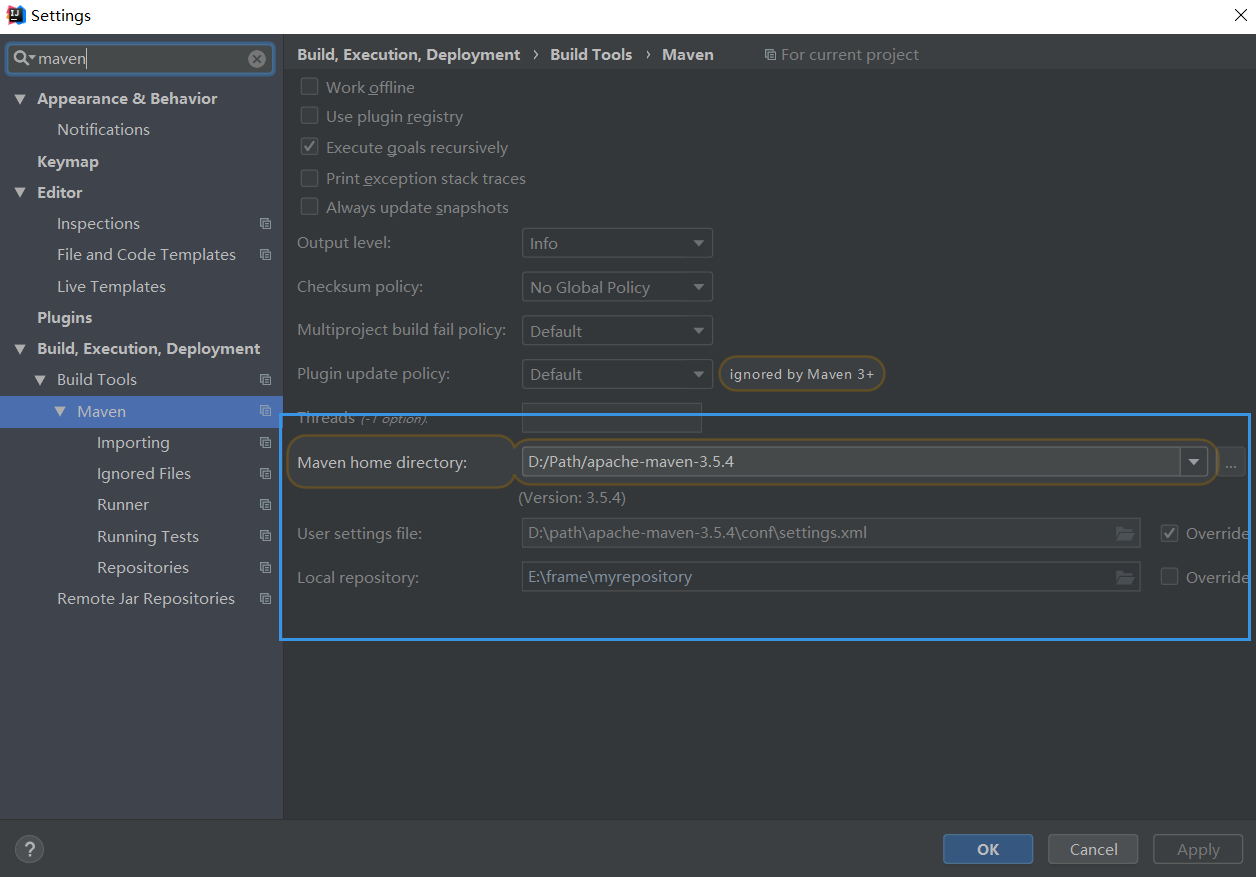Disable Execute goals recursively
1256x877 pixels.
point(309,147)
